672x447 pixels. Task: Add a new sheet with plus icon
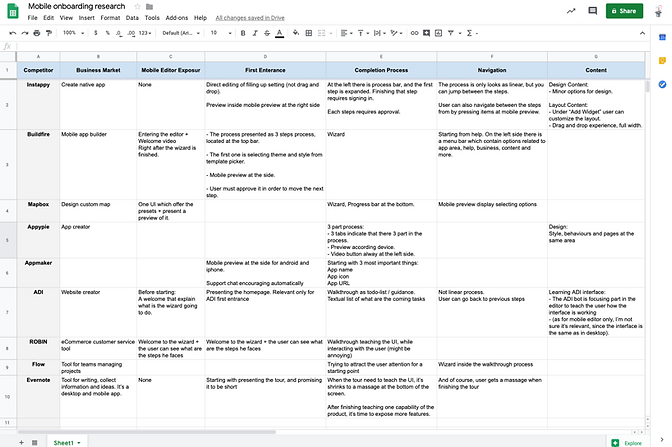[21, 442]
